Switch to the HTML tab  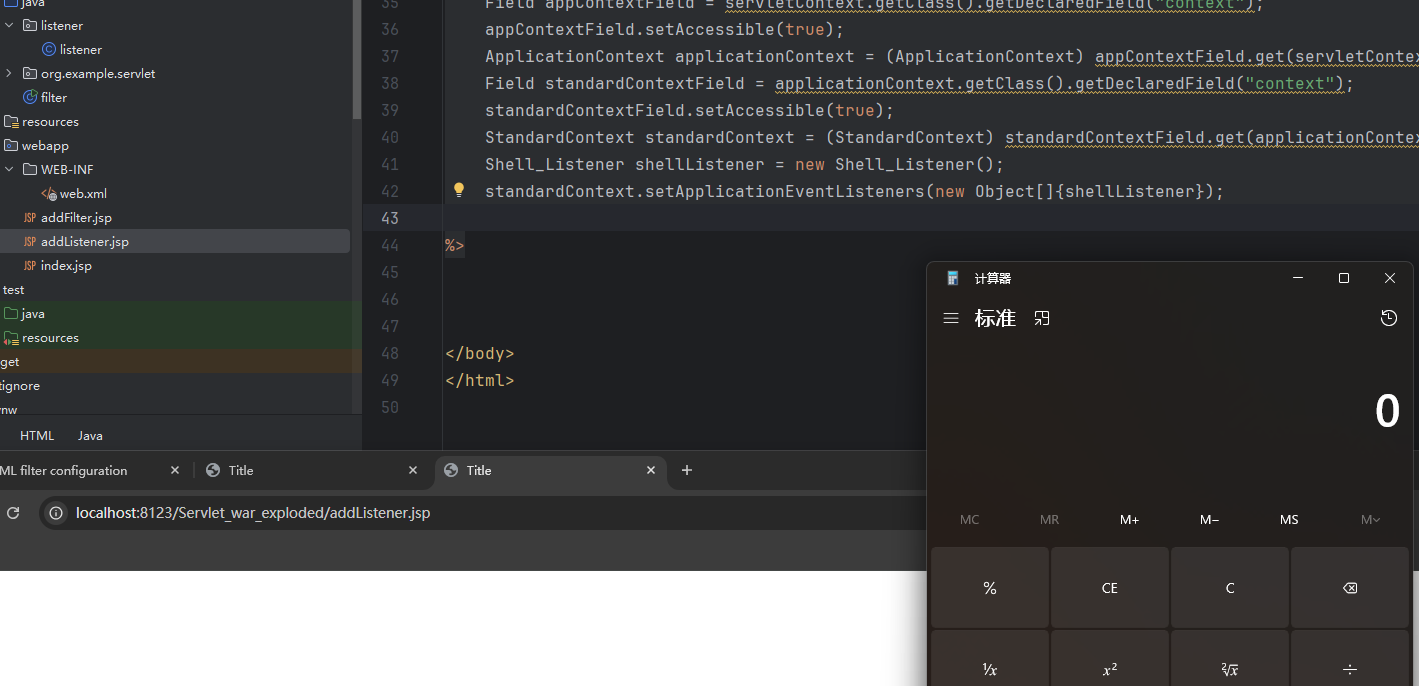coord(37,436)
